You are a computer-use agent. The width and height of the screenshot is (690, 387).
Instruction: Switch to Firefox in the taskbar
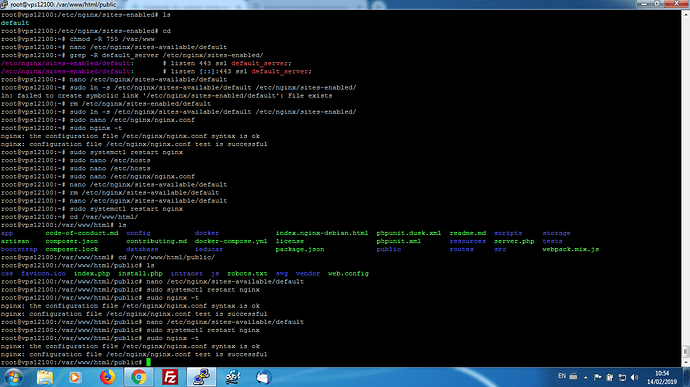[x=107, y=377]
